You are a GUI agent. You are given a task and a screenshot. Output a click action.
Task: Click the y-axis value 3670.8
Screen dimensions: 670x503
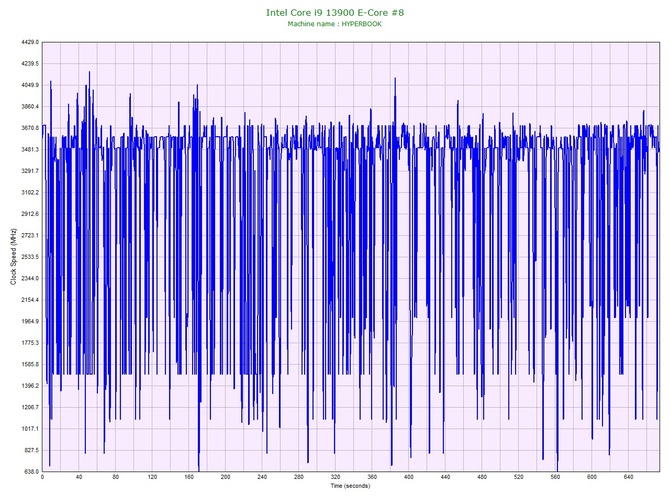[x=30, y=128]
